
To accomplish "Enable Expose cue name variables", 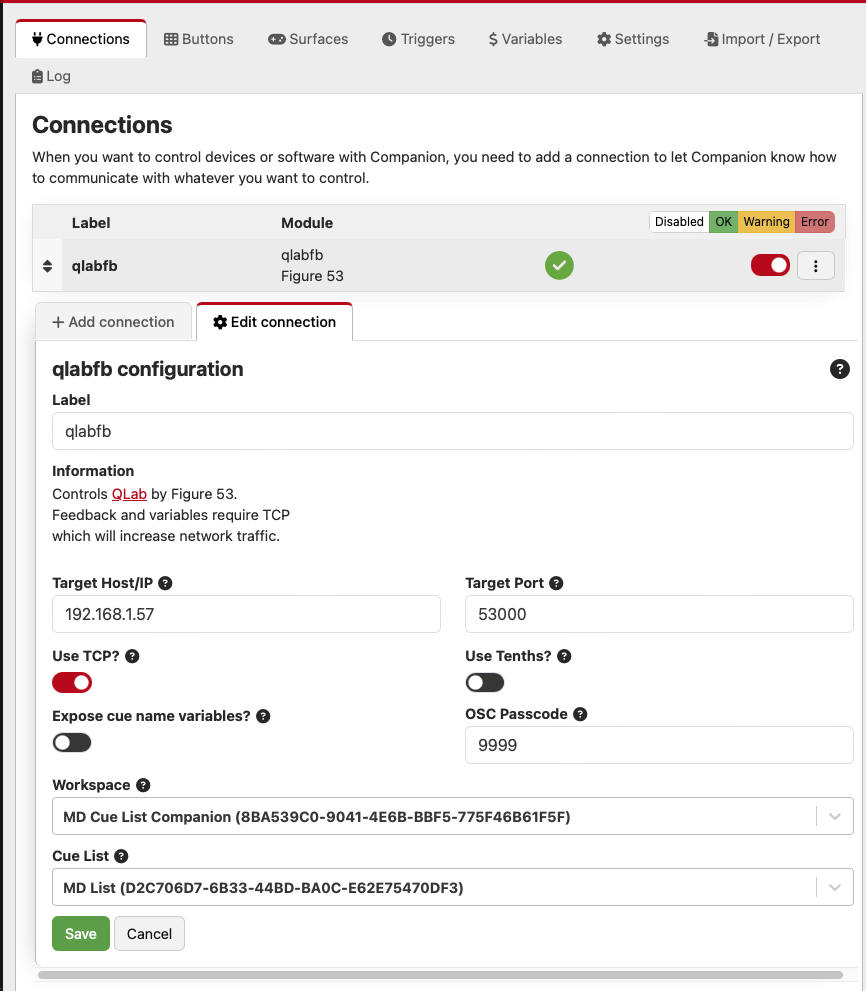I will [x=71, y=742].
